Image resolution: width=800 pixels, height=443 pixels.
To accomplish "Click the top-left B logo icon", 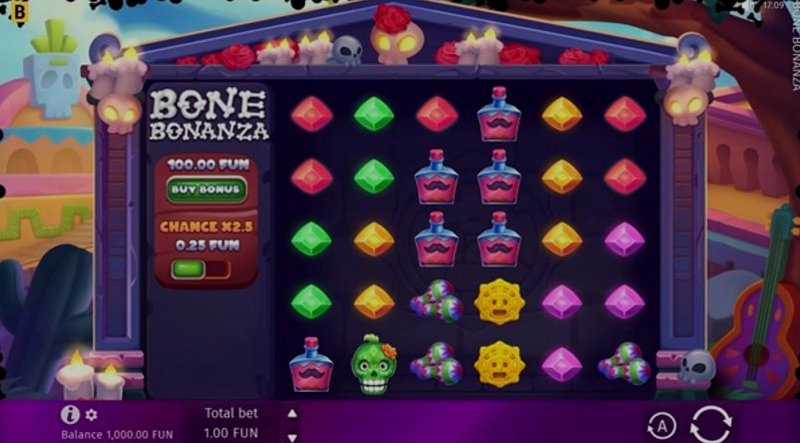I will [x=18, y=13].
